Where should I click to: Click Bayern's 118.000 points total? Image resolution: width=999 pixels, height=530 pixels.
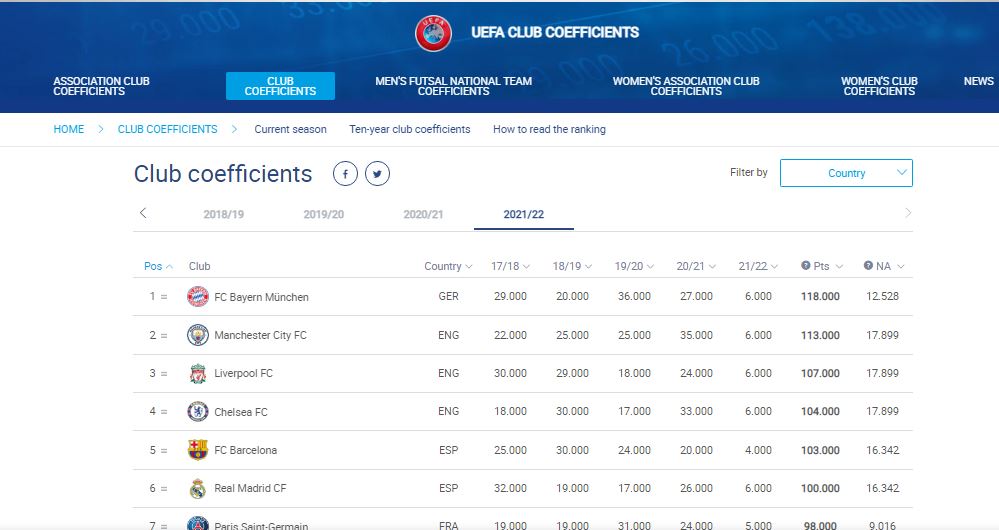click(x=820, y=296)
